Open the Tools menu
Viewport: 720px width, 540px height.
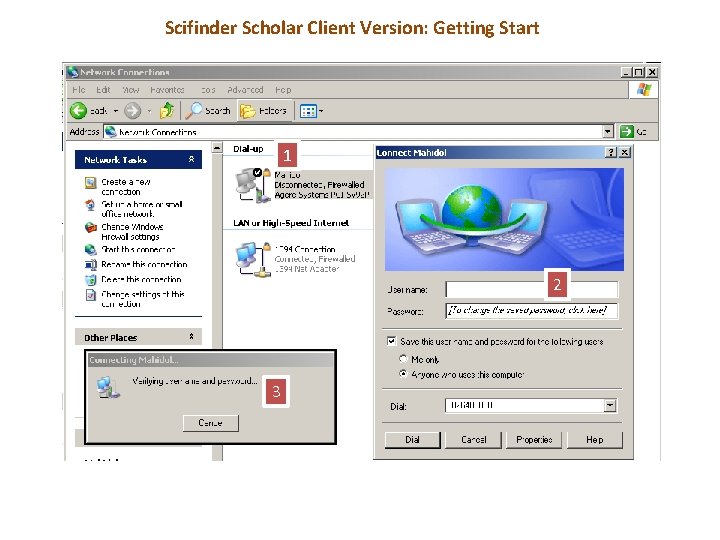(x=208, y=90)
